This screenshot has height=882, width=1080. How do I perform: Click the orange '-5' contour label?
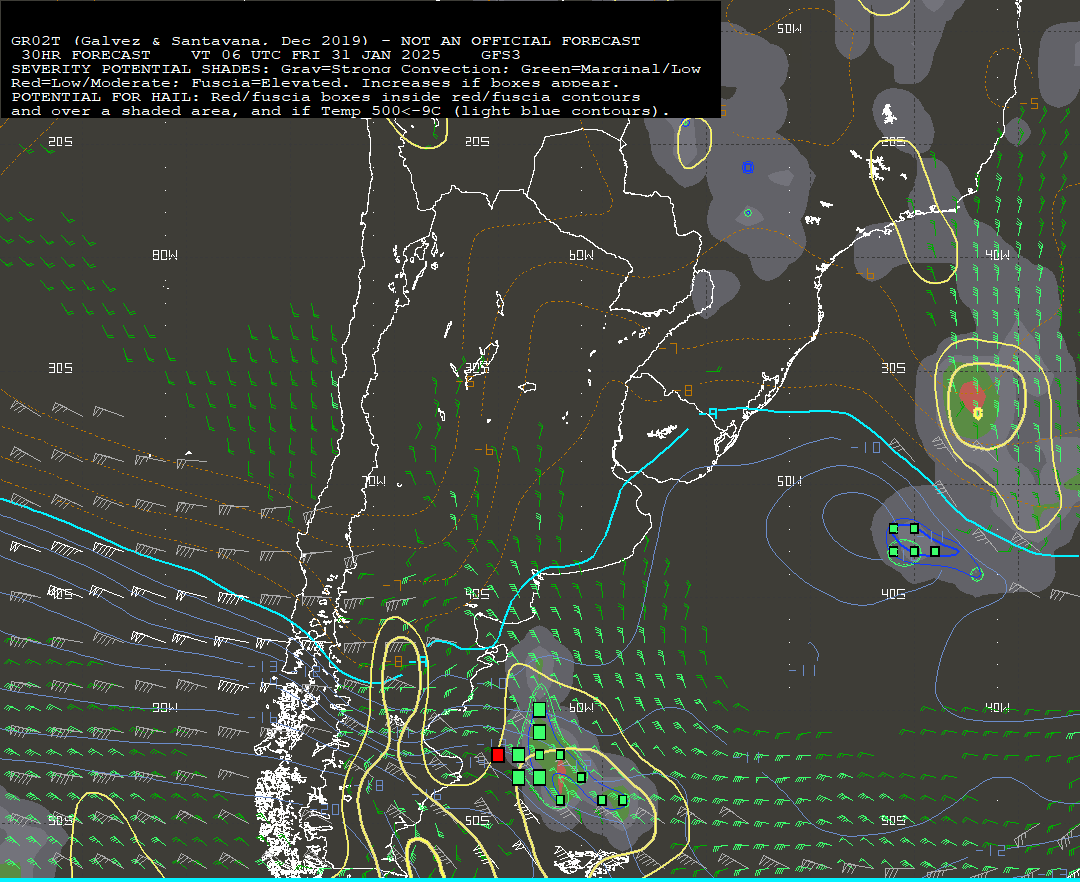(x=1028, y=104)
